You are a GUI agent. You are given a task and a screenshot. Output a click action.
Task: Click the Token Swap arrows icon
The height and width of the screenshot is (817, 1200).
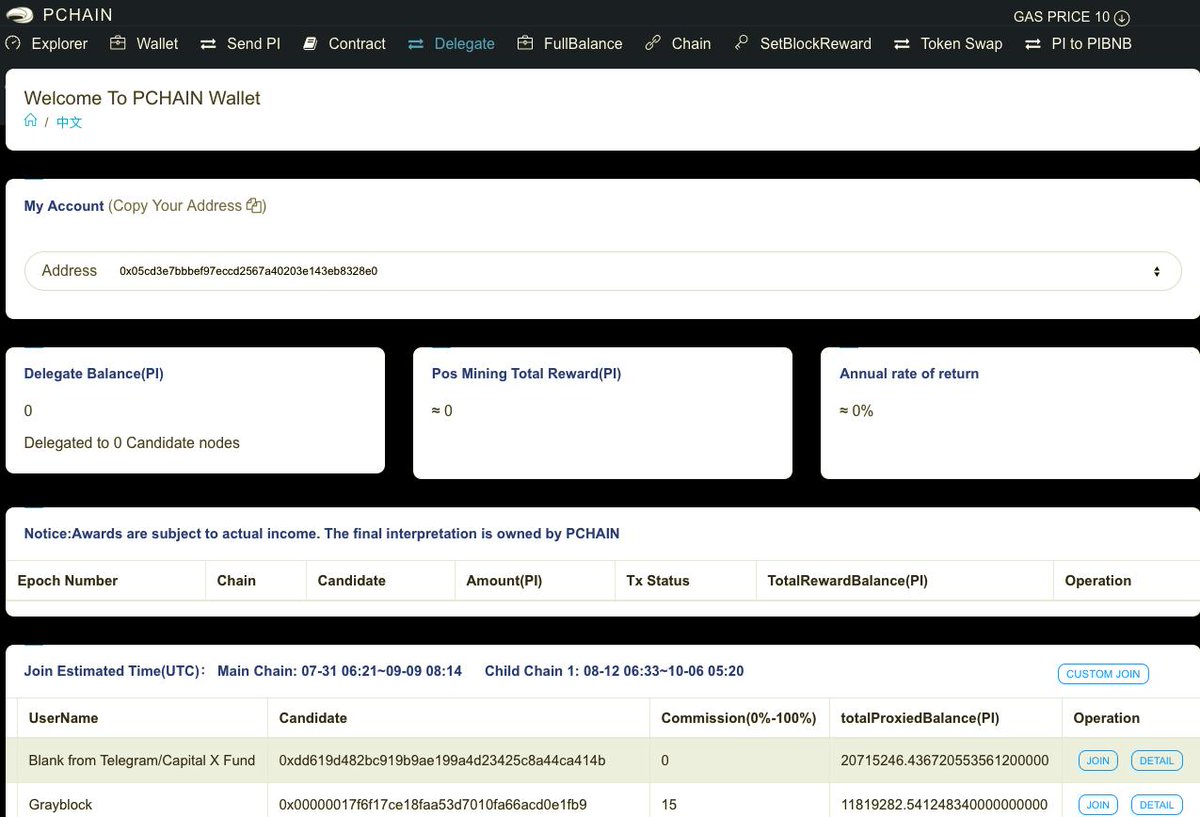point(902,44)
